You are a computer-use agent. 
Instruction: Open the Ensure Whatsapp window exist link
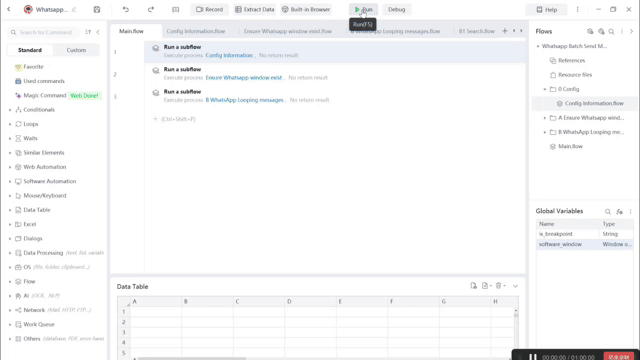coord(244,78)
